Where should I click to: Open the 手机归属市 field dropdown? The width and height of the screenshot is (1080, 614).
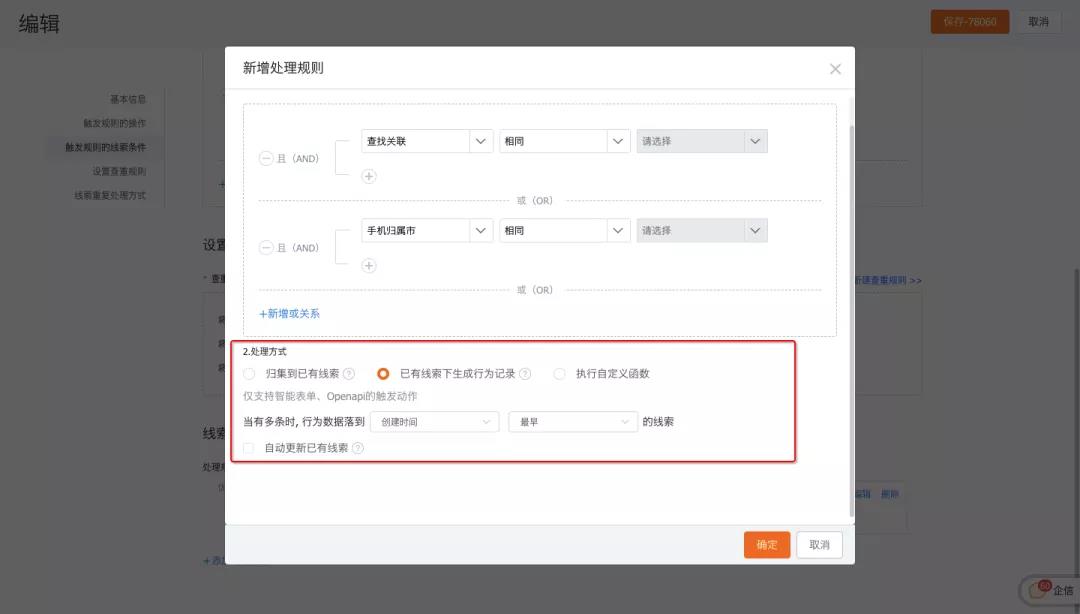(x=427, y=231)
